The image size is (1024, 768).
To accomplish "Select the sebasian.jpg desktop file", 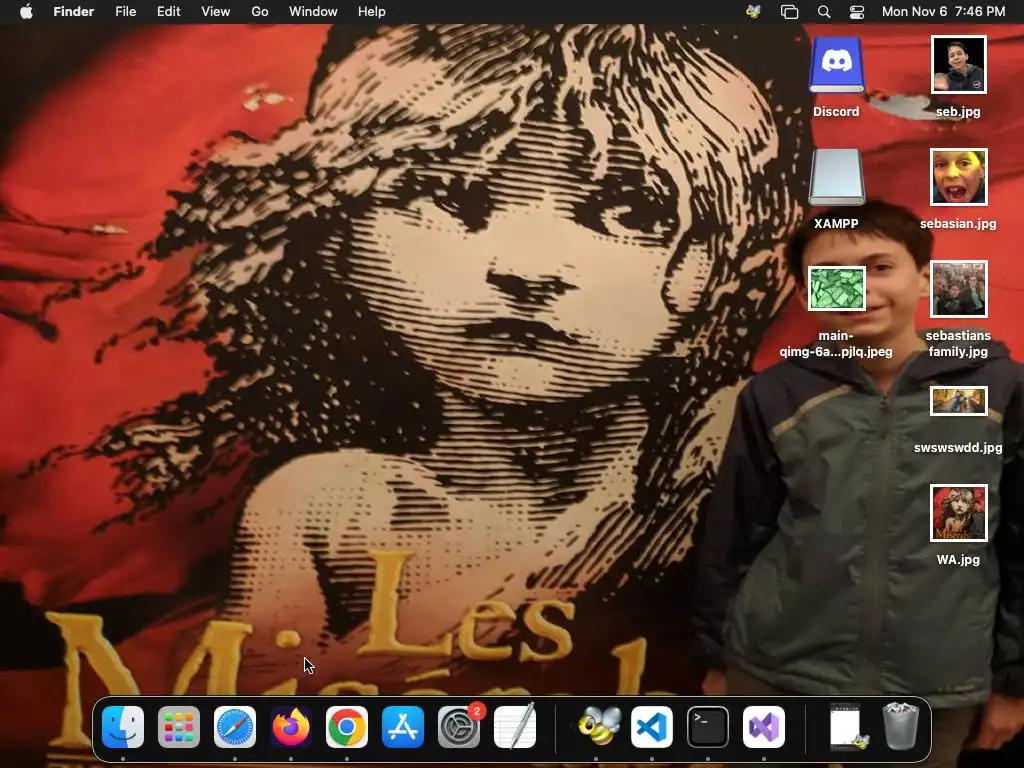I will click(958, 177).
